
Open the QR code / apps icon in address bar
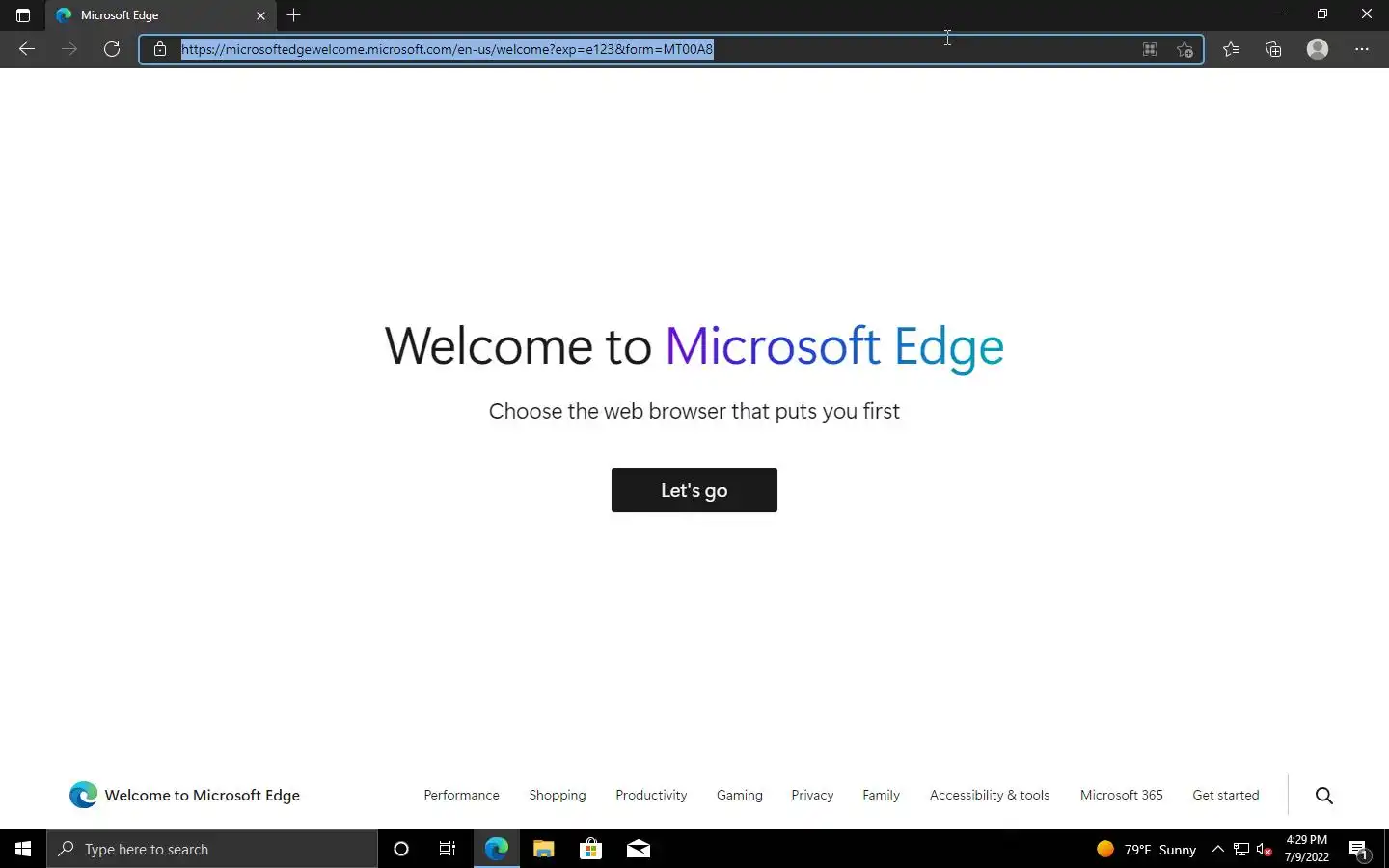pyautogui.click(x=1150, y=49)
